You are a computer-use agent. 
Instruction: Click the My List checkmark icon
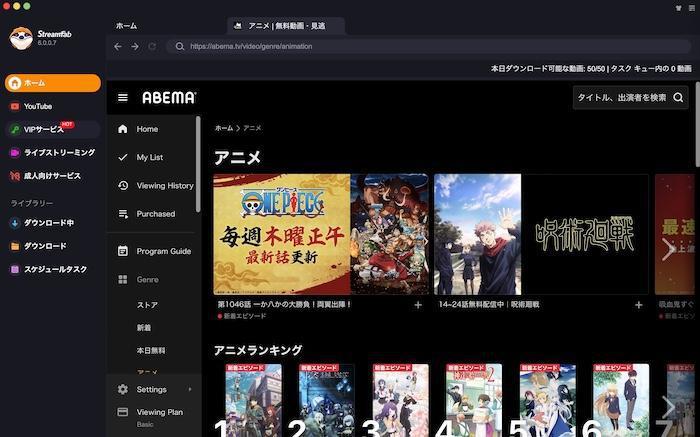point(123,157)
